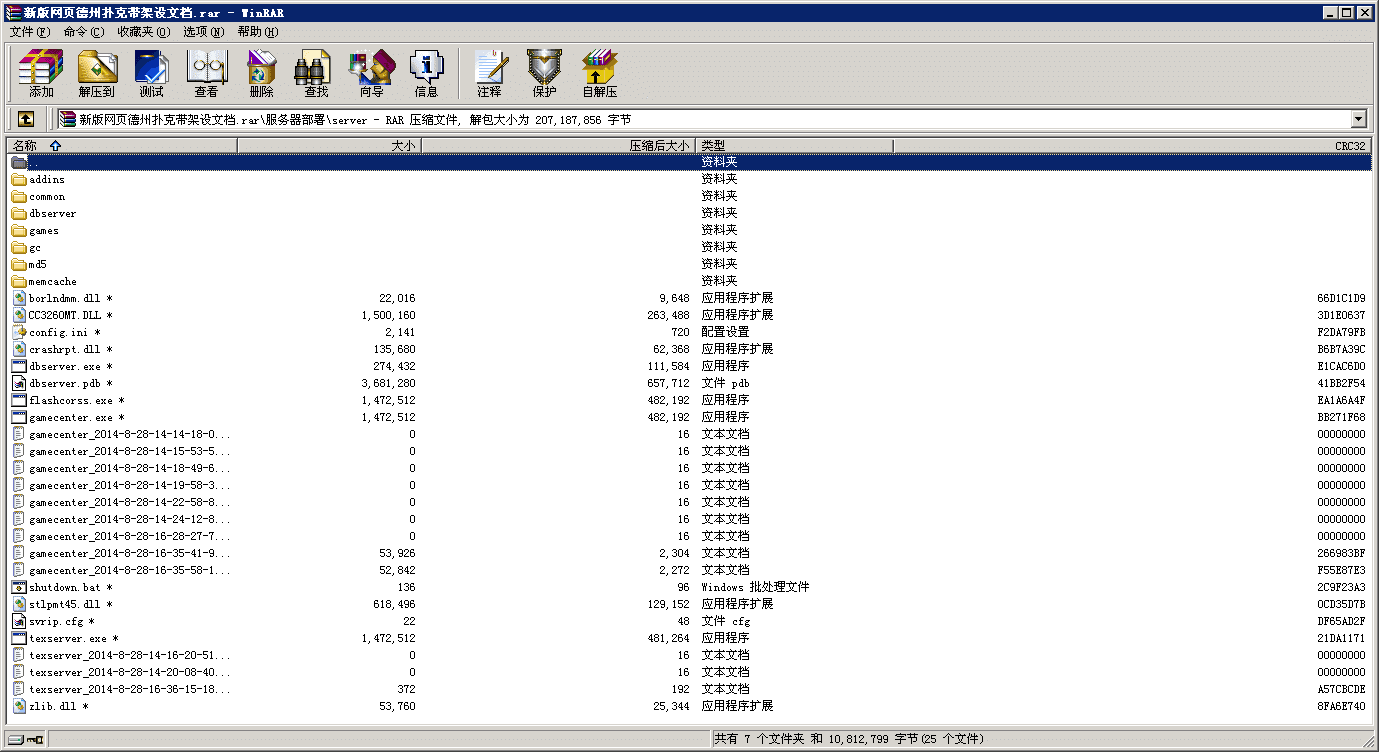Click the 解压到 (Extract To) icon

click(97, 73)
